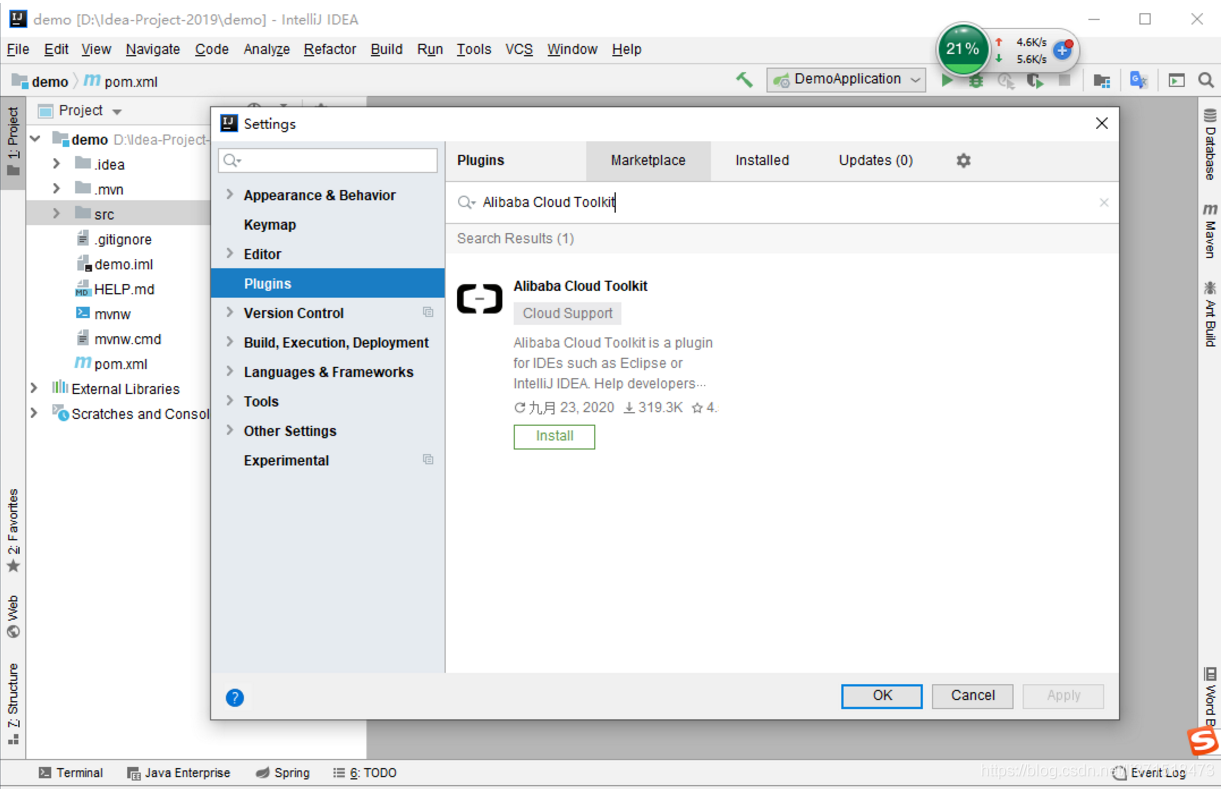Open Project Structure icon in toolbar
Viewport: 1224px width, 789px height.
coord(1102,81)
